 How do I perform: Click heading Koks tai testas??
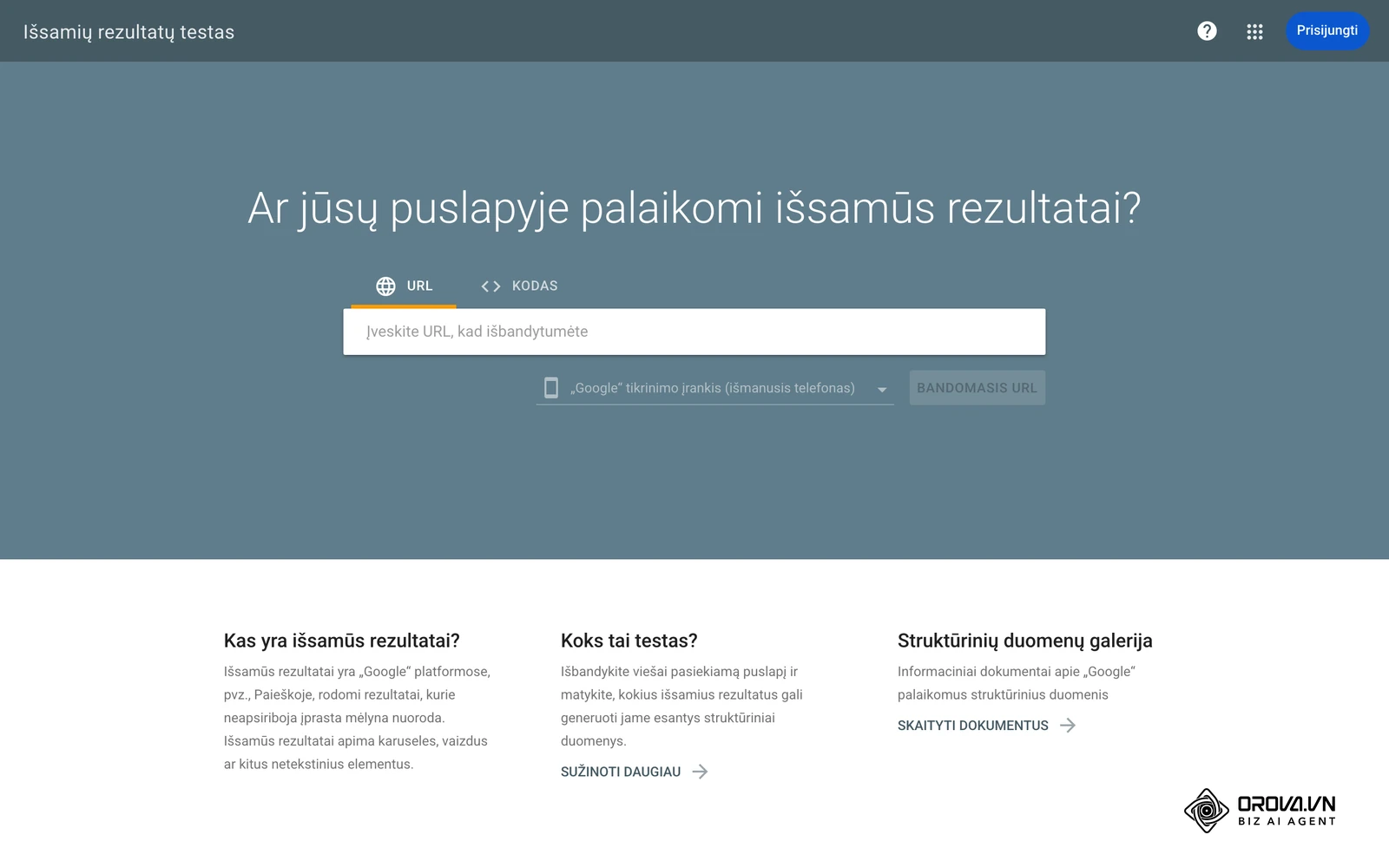(629, 641)
